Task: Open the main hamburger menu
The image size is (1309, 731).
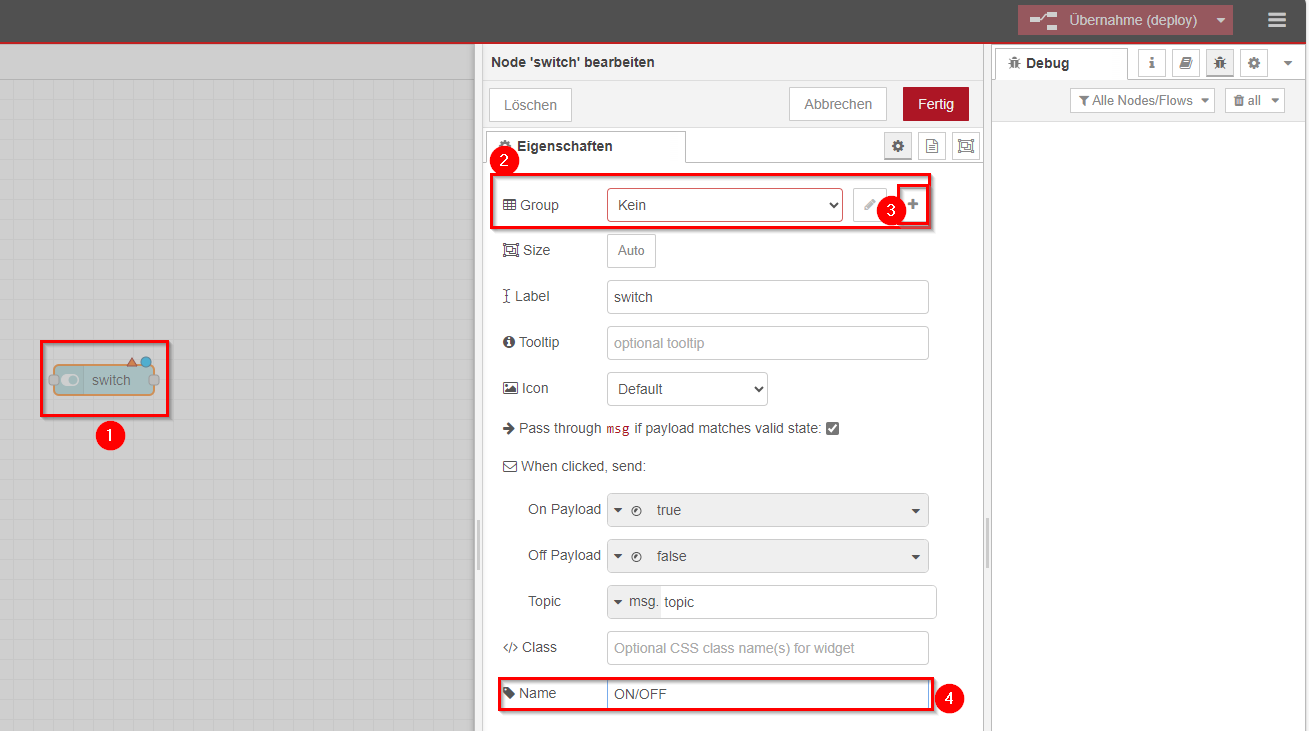Action: pos(1277,19)
